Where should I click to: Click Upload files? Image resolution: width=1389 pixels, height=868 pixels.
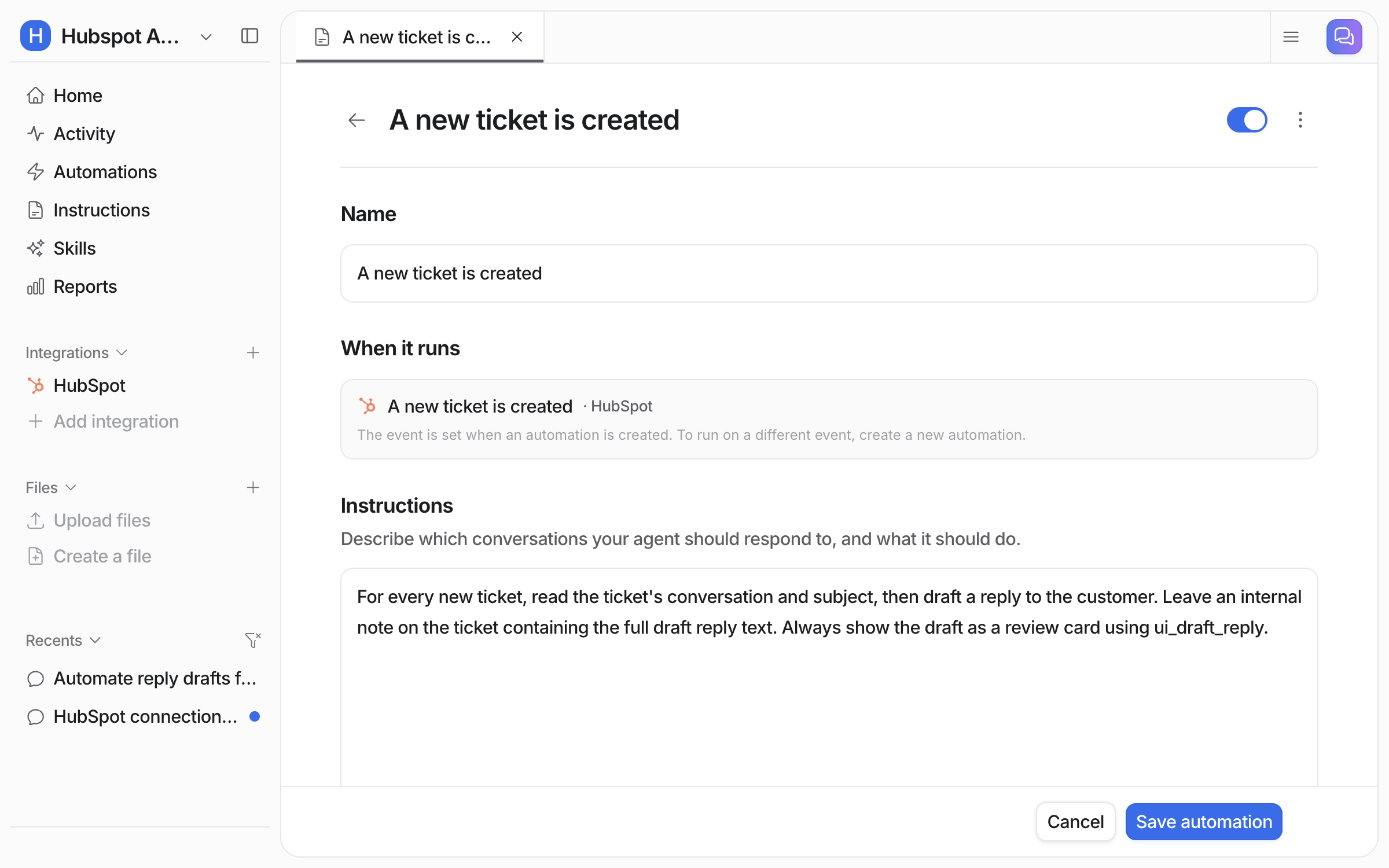click(140, 520)
